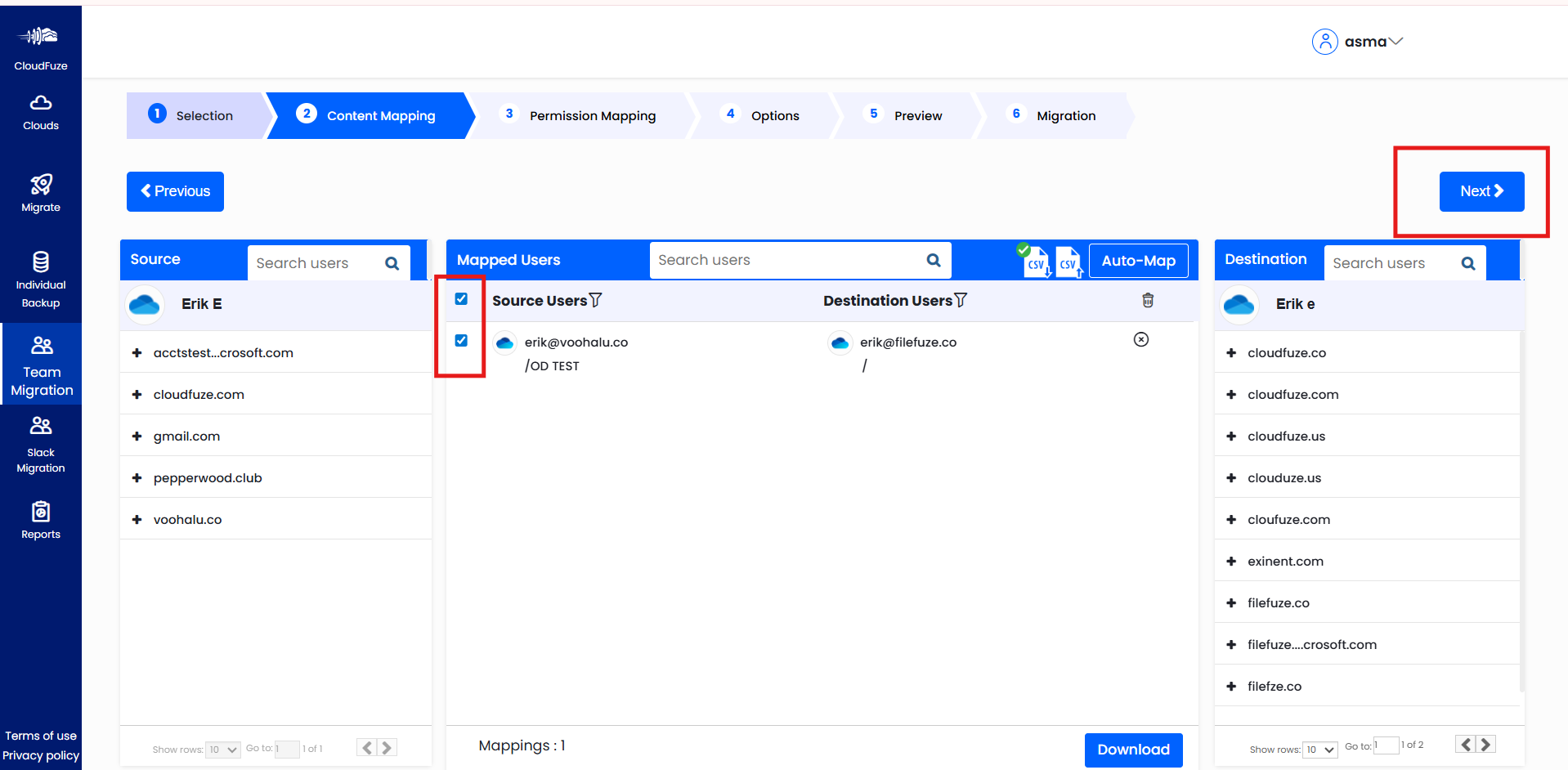Screen dimensions: 1568x770
Task: Toggle the select-all mapped users checkbox
Action: [461, 299]
